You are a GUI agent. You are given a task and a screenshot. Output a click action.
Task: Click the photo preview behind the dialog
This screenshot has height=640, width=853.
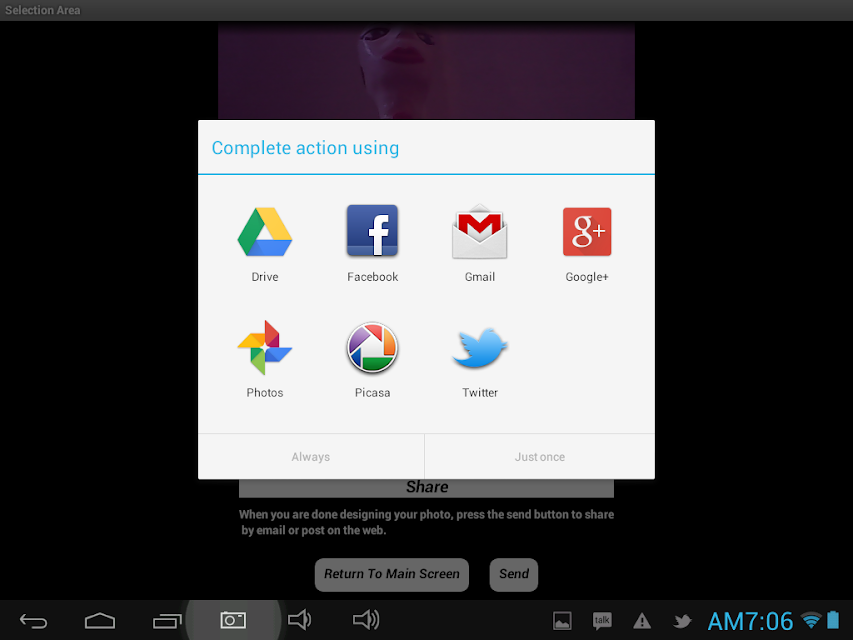(x=426, y=71)
